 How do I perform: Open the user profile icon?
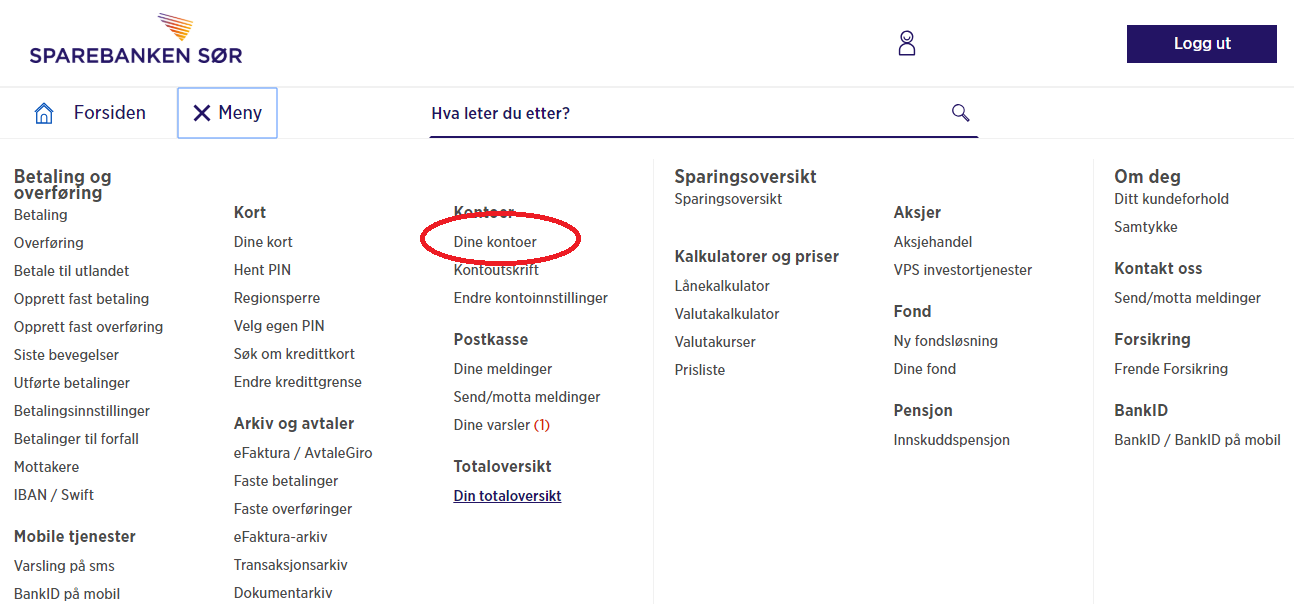(906, 43)
